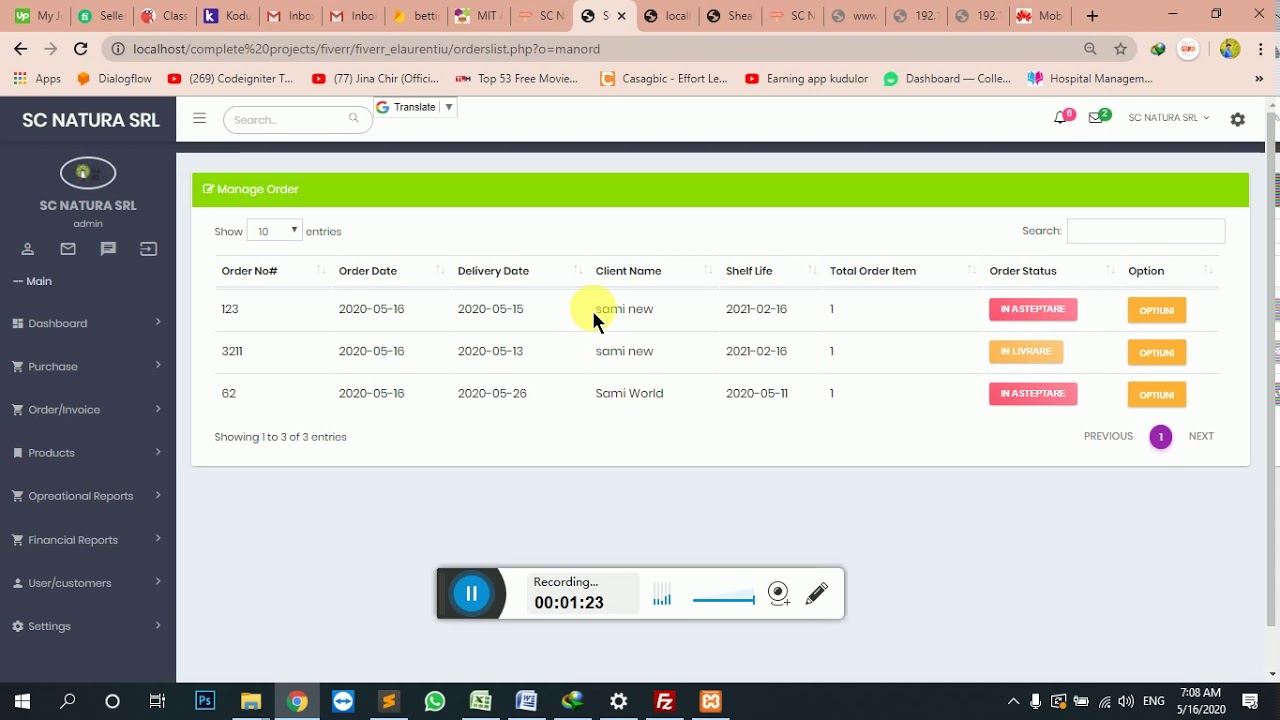Expand the User/customers sidebar menu
Viewport: 1280px width, 720px height.
click(x=88, y=583)
